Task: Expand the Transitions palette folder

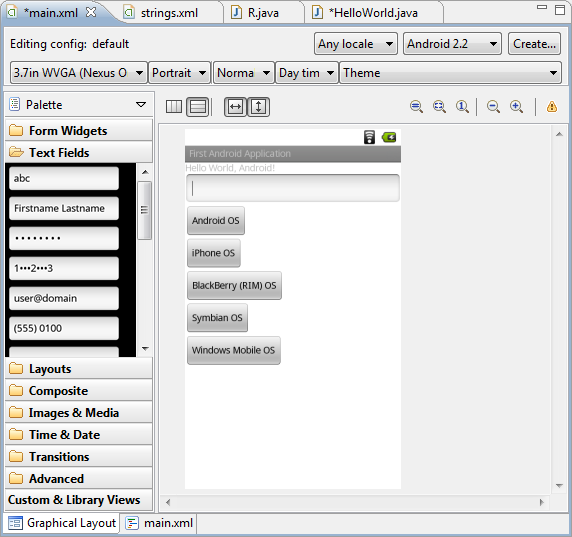Action: (79, 457)
